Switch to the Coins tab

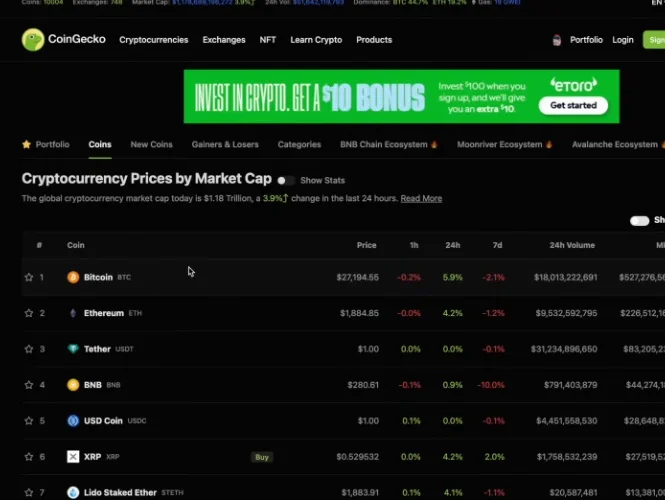[100, 145]
